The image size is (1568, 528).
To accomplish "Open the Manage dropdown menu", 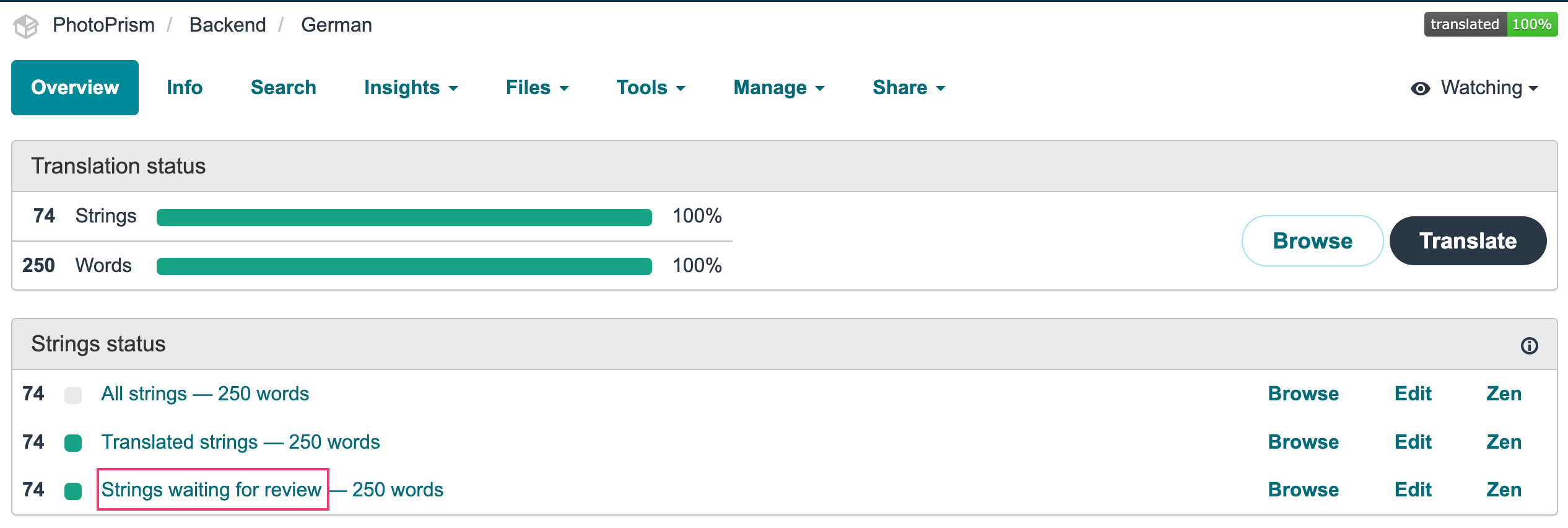I will pyautogui.click(x=778, y=88).
